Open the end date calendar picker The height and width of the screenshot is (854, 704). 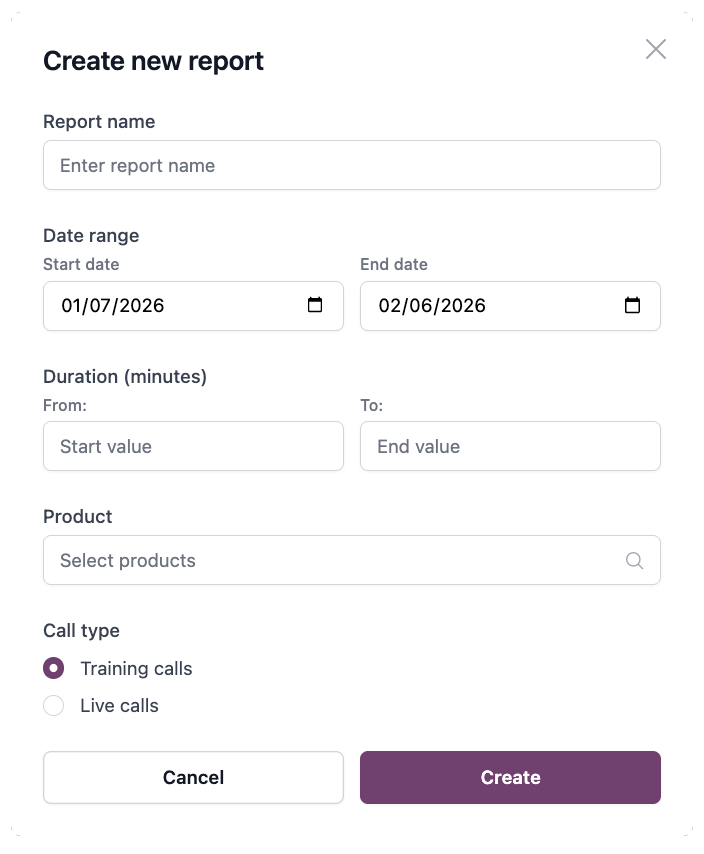coord(632,306)
